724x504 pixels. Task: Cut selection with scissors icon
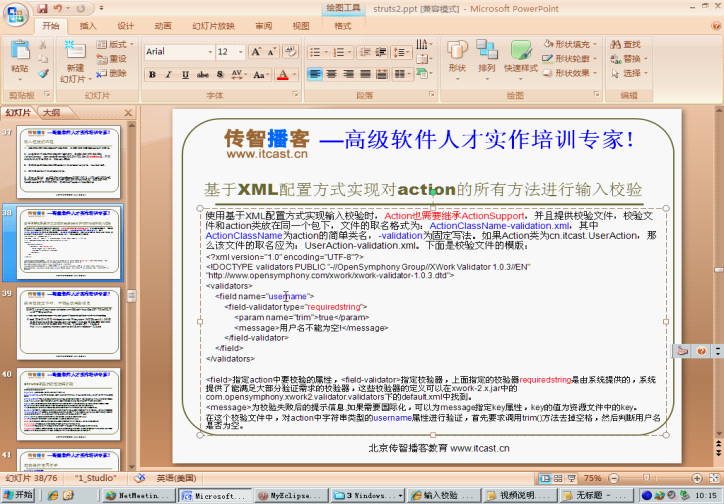coord(42,45)
